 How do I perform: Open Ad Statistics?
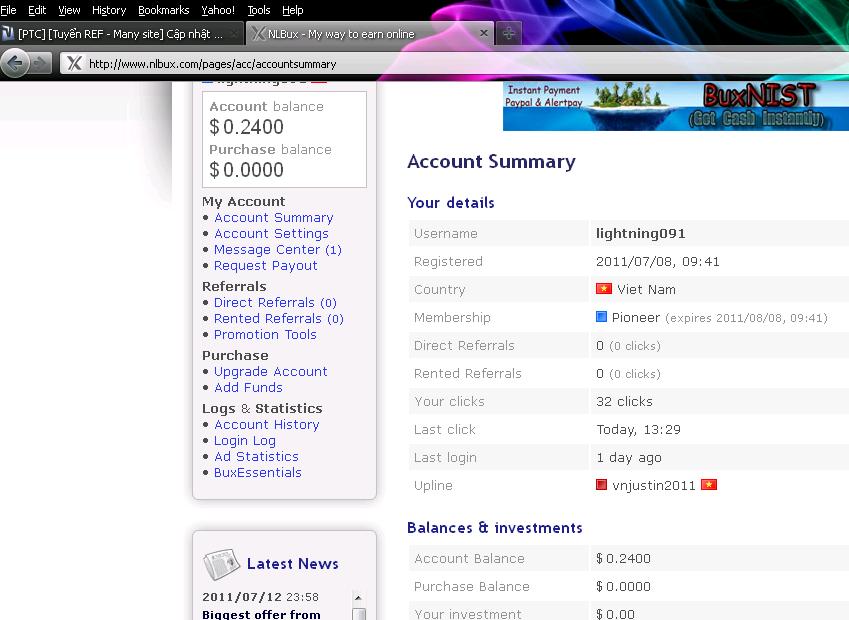pyautogui.click(x=257, y=456)
